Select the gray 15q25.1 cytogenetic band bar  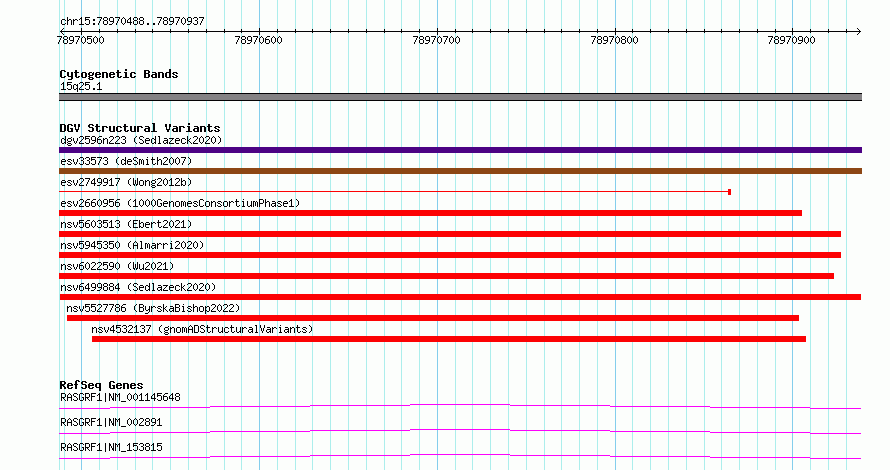pos(460,97)
